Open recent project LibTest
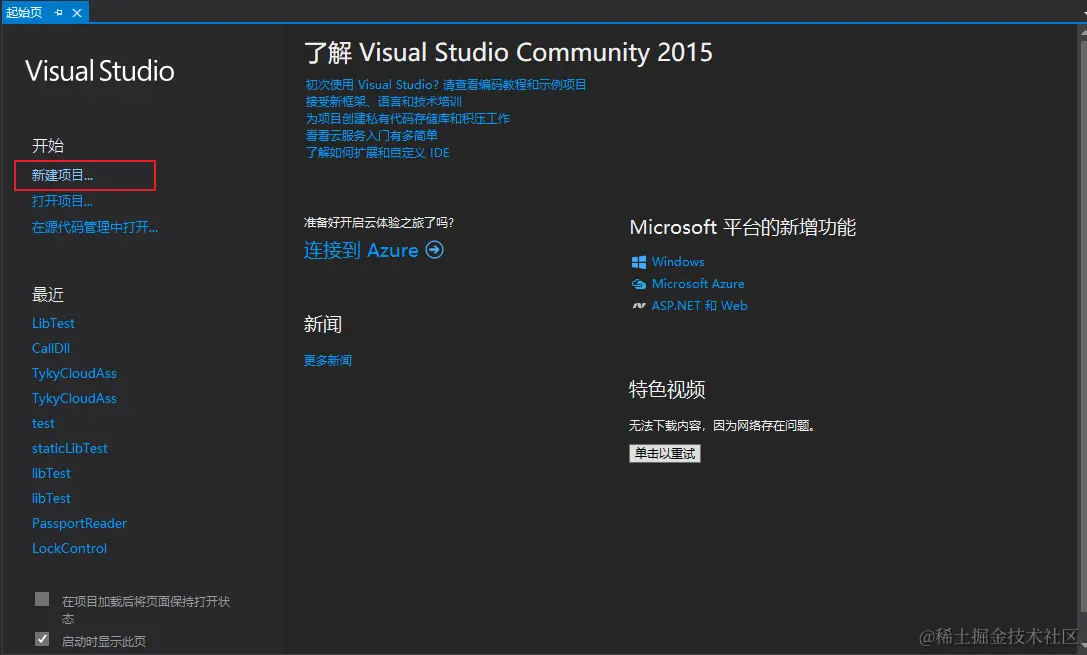The height and width of the screenshot is (655, 1087). tap(53, 323)
